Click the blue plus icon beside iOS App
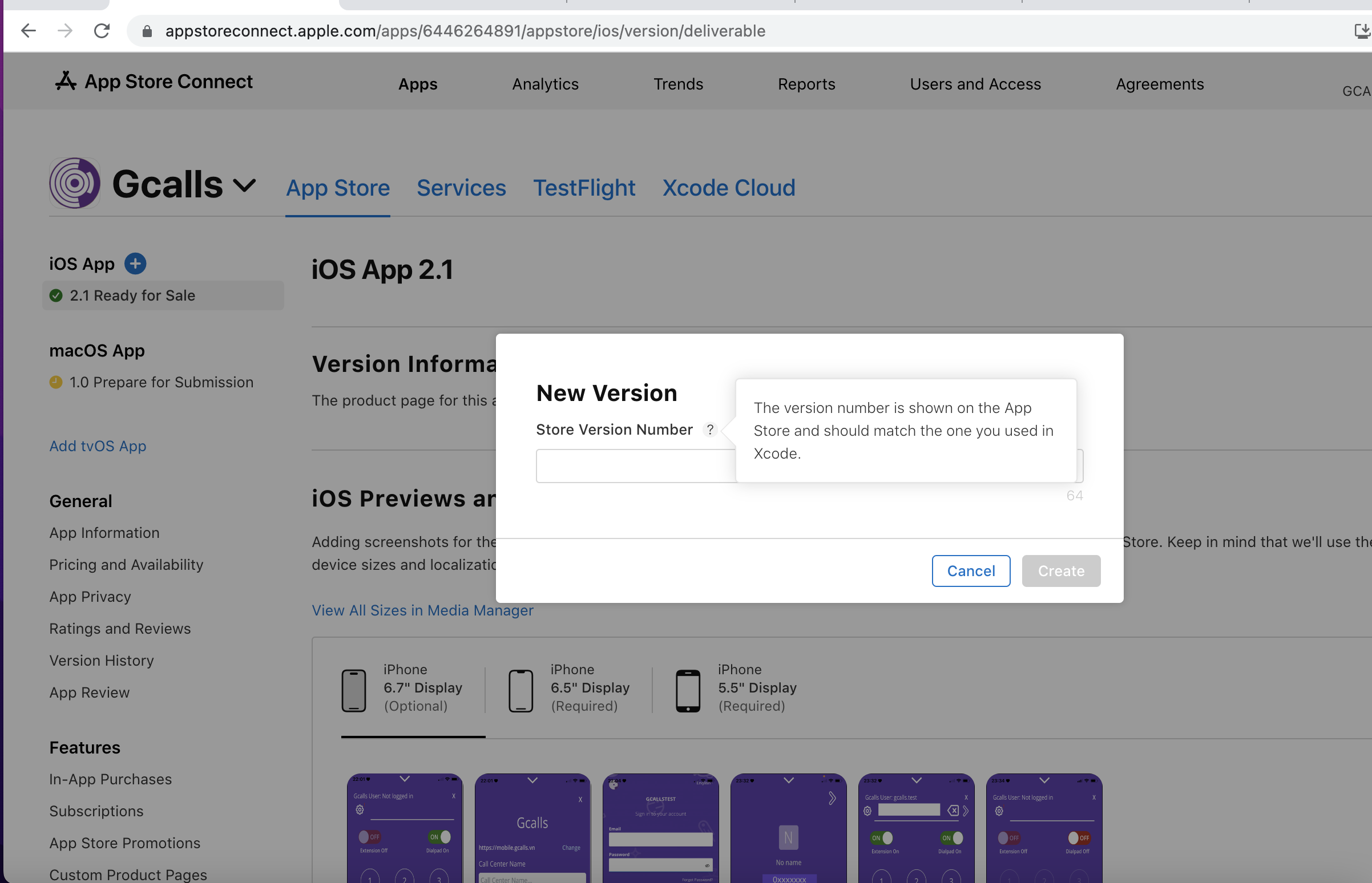 135,264
